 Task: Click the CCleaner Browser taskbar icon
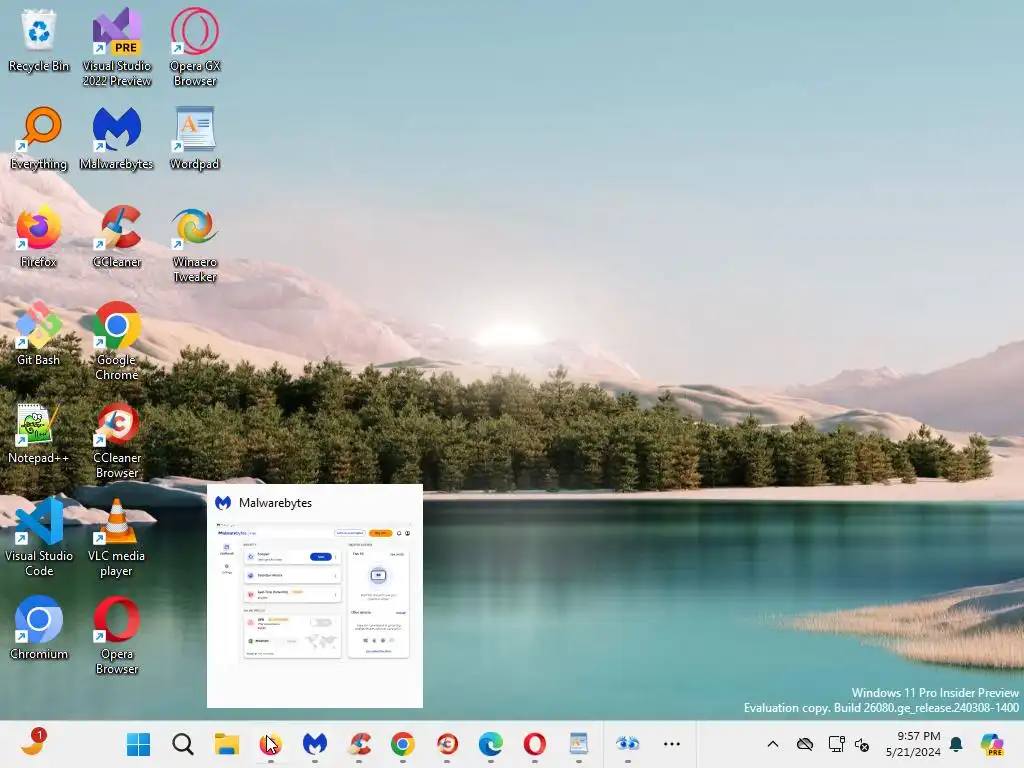click(x=447, y=744)
